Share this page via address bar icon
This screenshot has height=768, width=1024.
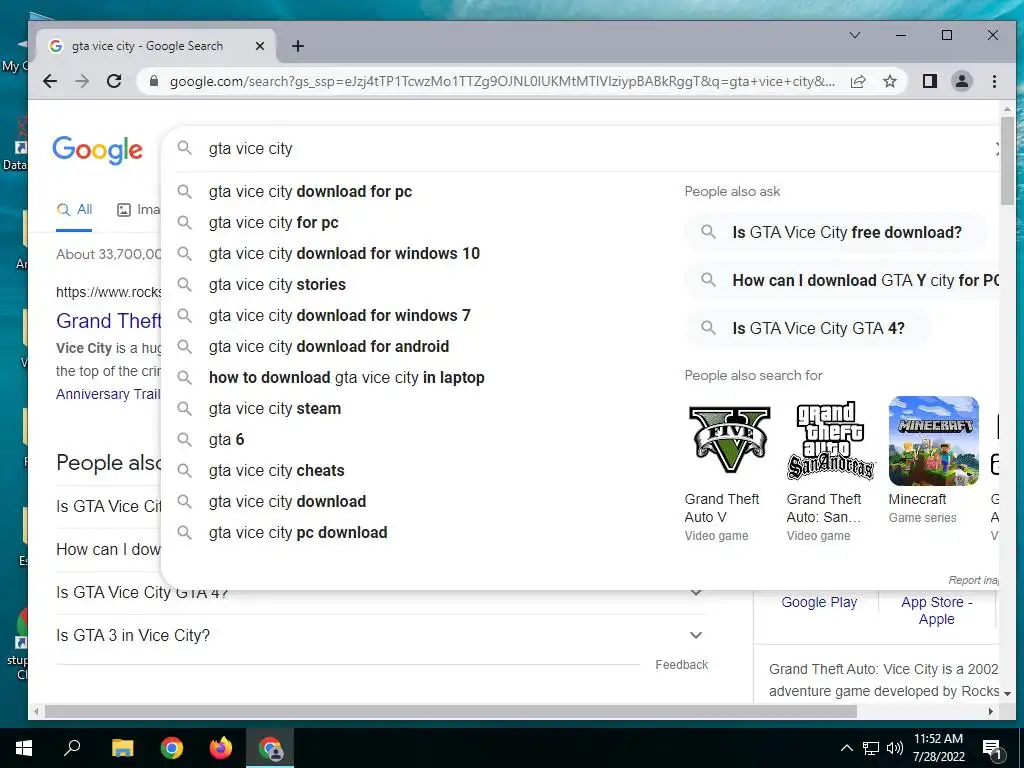pyautogui.click(x=858, y=81)
